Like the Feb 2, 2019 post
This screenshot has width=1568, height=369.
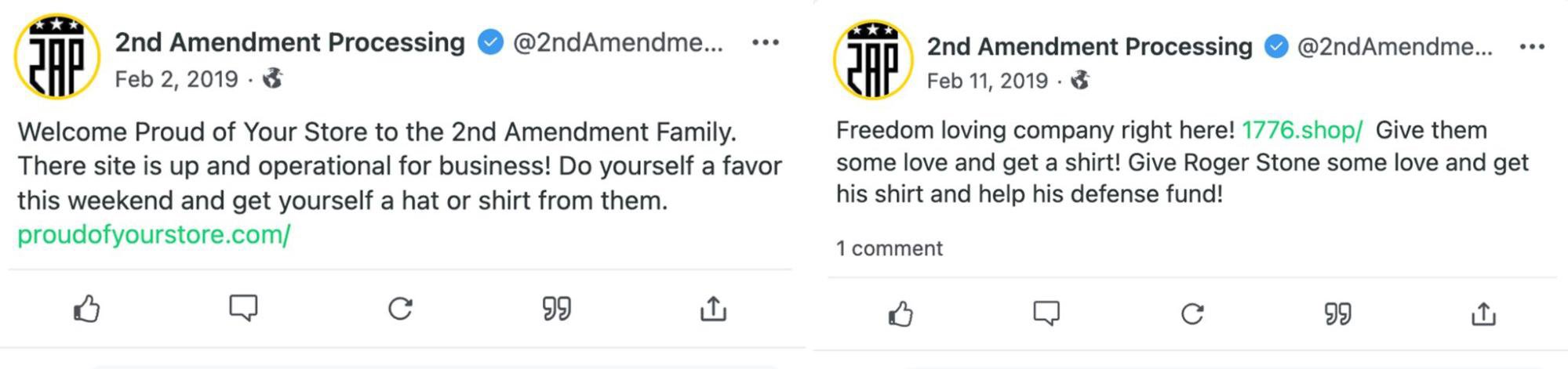click(x=87, y=309)
